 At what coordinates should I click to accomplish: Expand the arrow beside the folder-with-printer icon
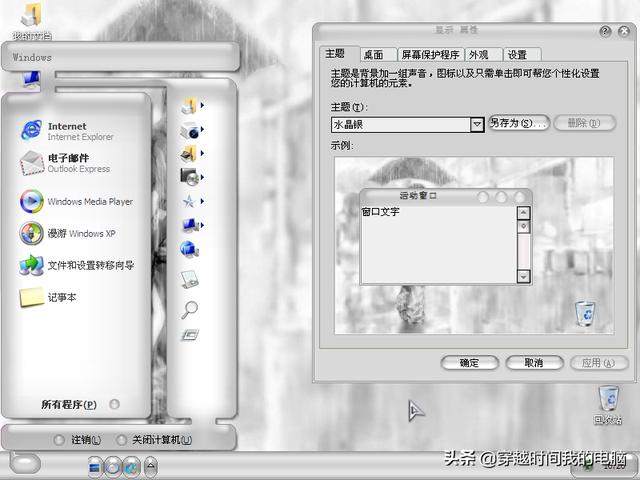(x=202, y=153)
